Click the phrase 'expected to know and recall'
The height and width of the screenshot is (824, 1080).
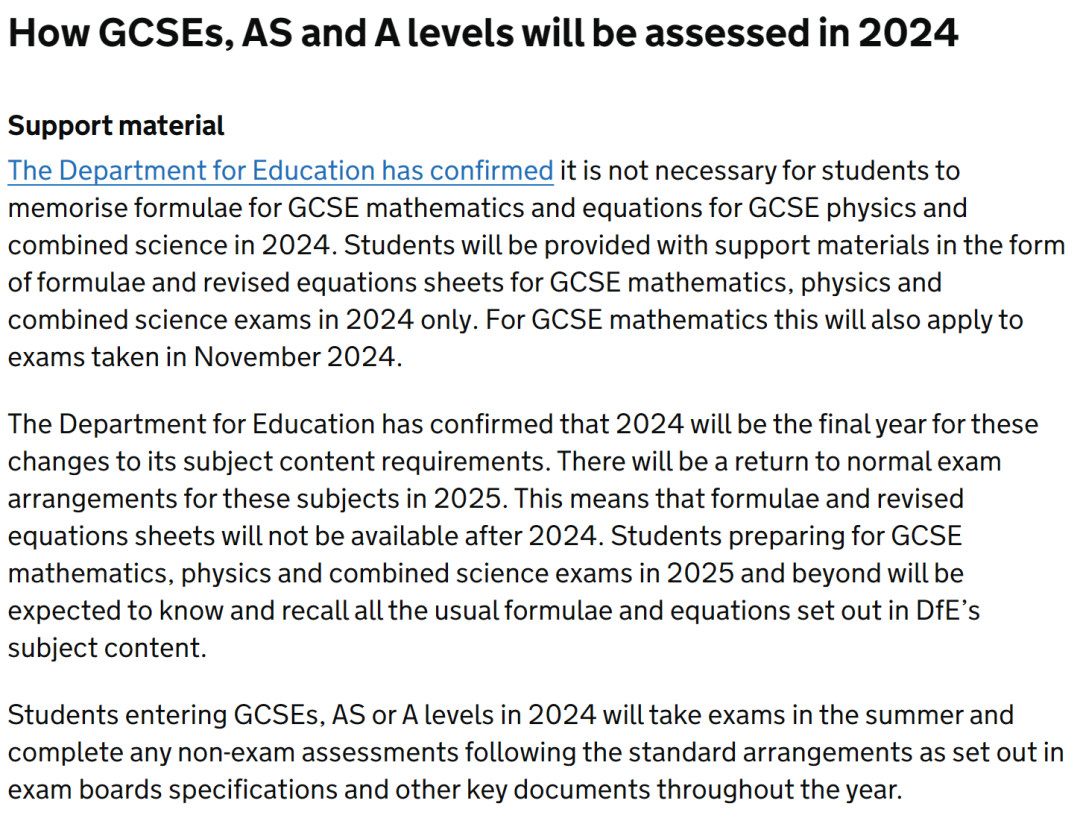[178, 610]
